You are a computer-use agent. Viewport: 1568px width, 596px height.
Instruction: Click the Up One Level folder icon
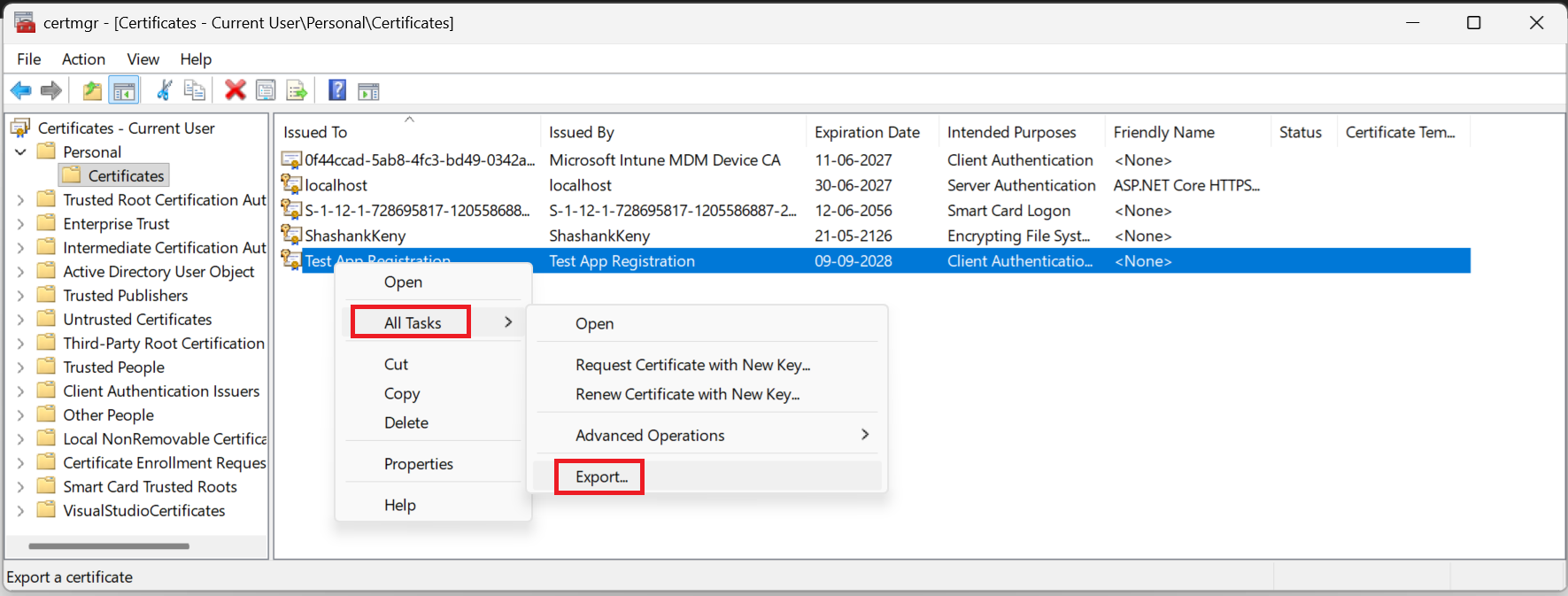92,90
